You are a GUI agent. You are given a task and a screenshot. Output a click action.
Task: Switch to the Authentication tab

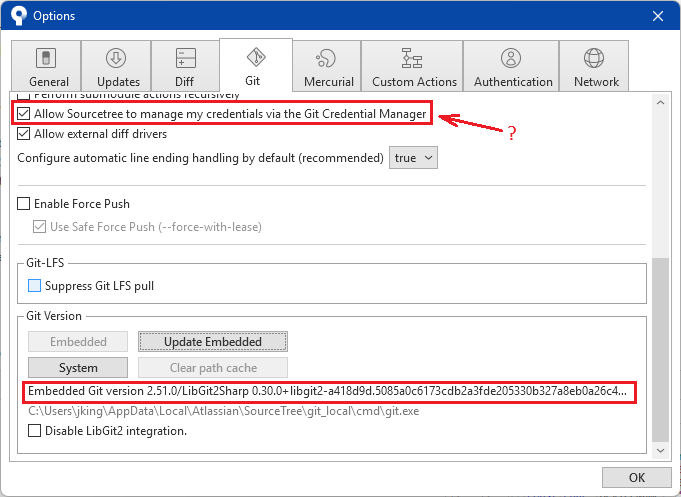pos(511,66)
